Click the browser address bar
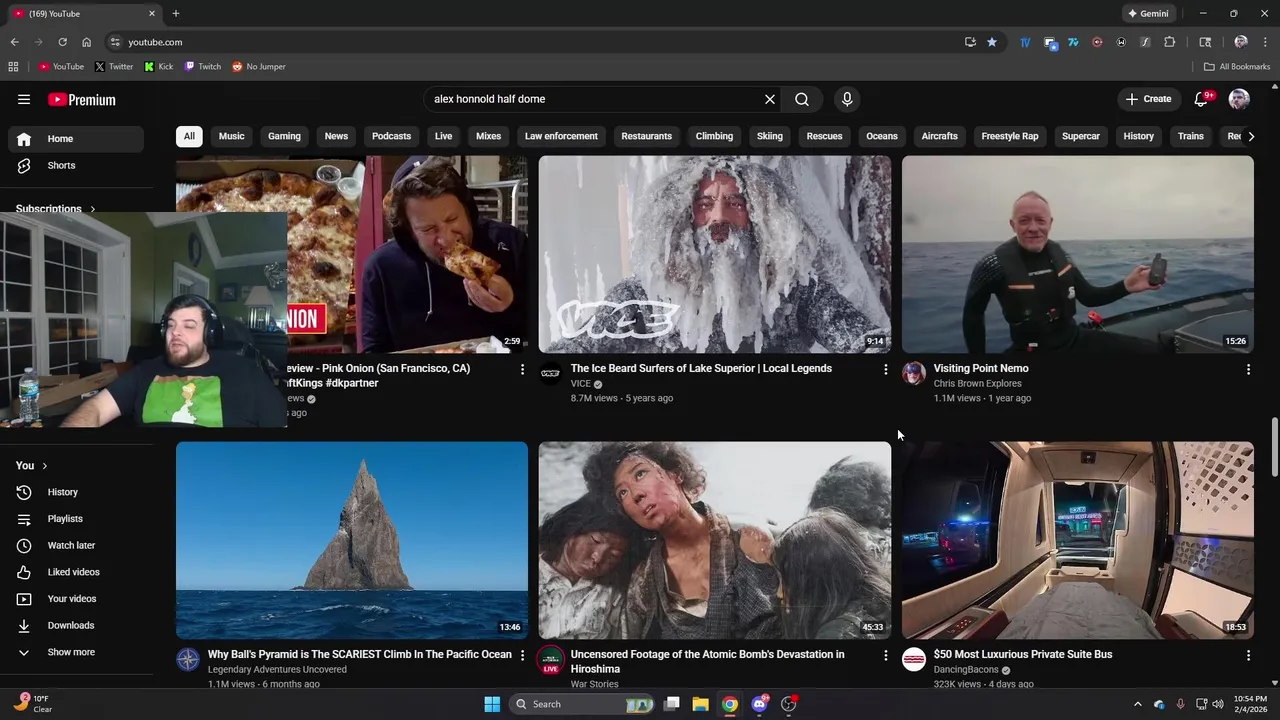1280x720 pixels. coord(540,42)
